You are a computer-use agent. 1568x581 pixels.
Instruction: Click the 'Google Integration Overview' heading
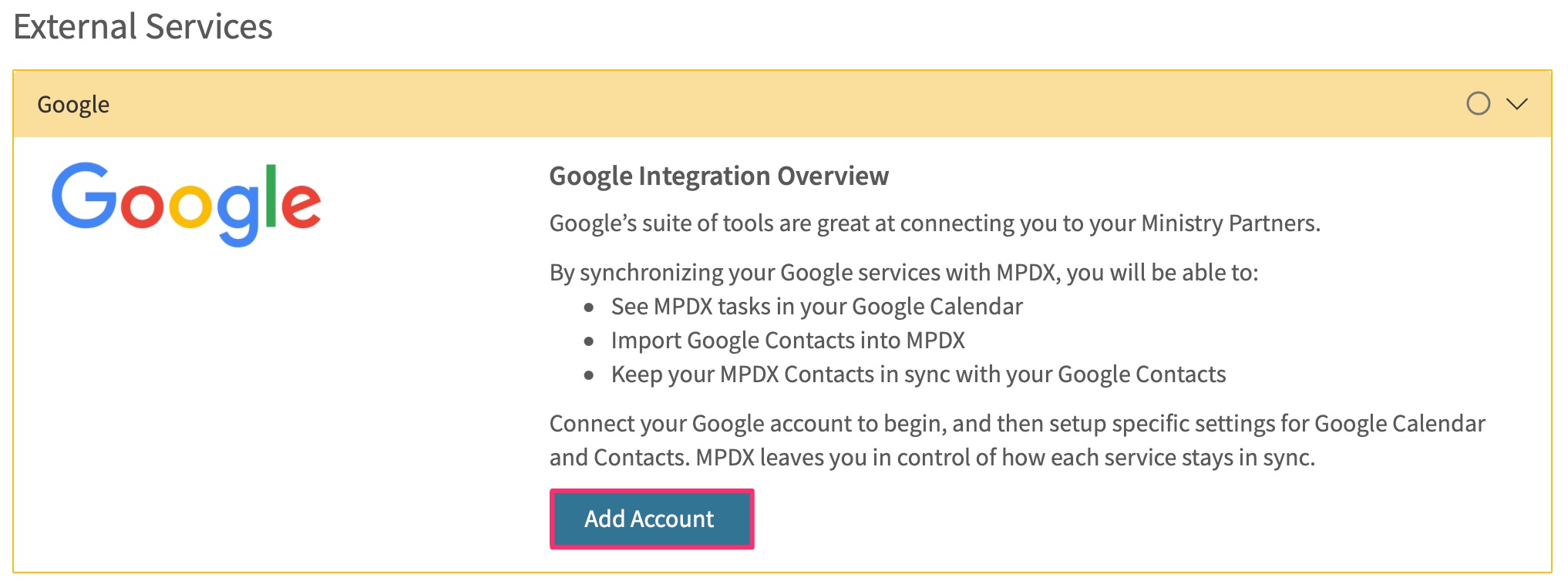(718, 176)
